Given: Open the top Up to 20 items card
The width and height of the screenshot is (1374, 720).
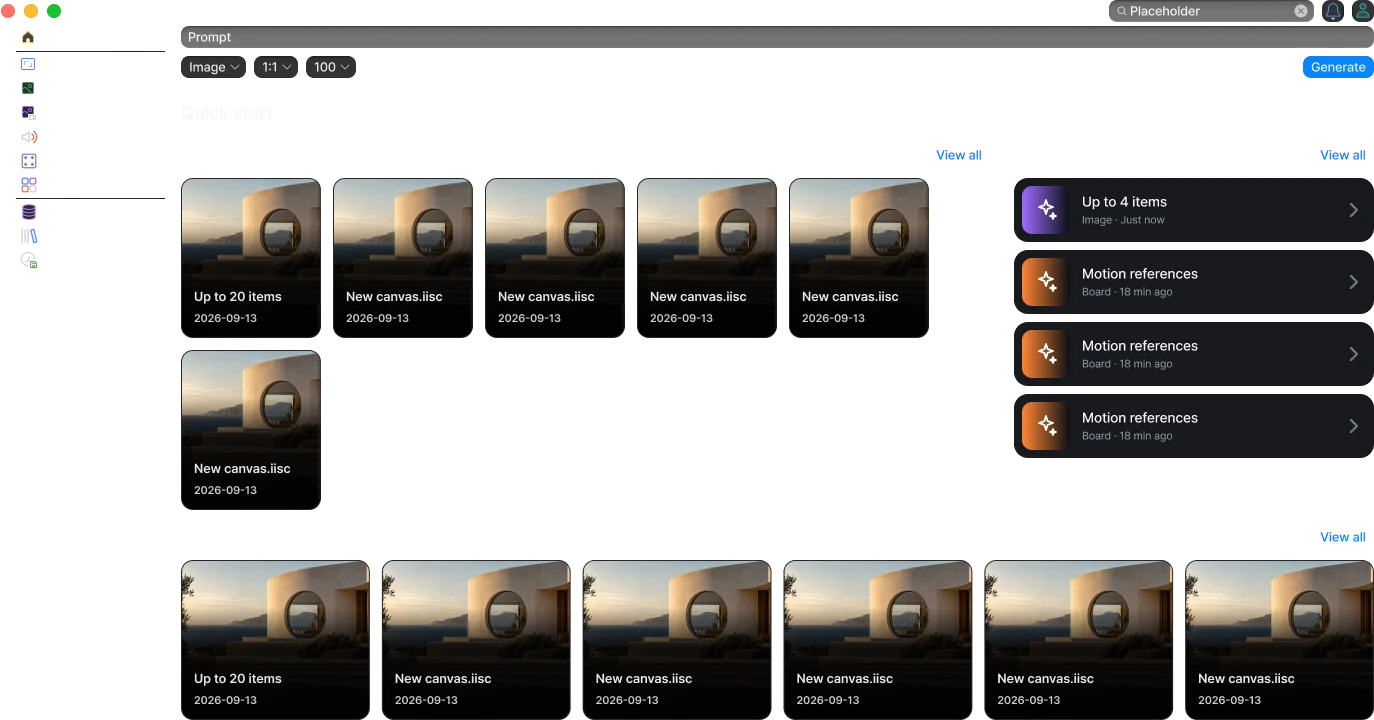Looking at the screenshot, I should [x=251, y=258].
